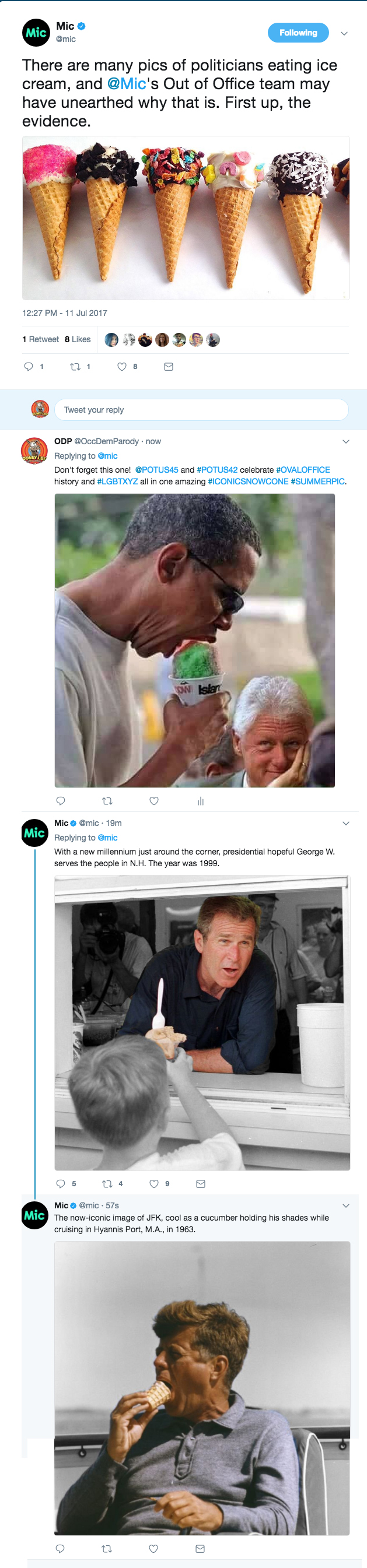
Task: Open the options chevron on the main tweet
Action: click(344, 33)
